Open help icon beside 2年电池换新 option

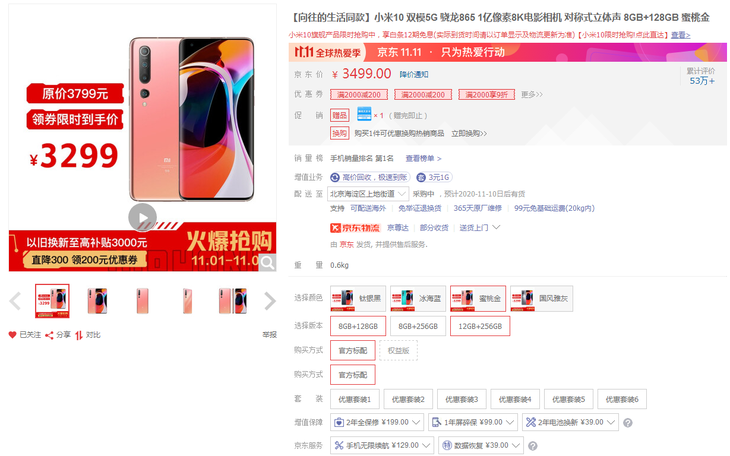628,423
